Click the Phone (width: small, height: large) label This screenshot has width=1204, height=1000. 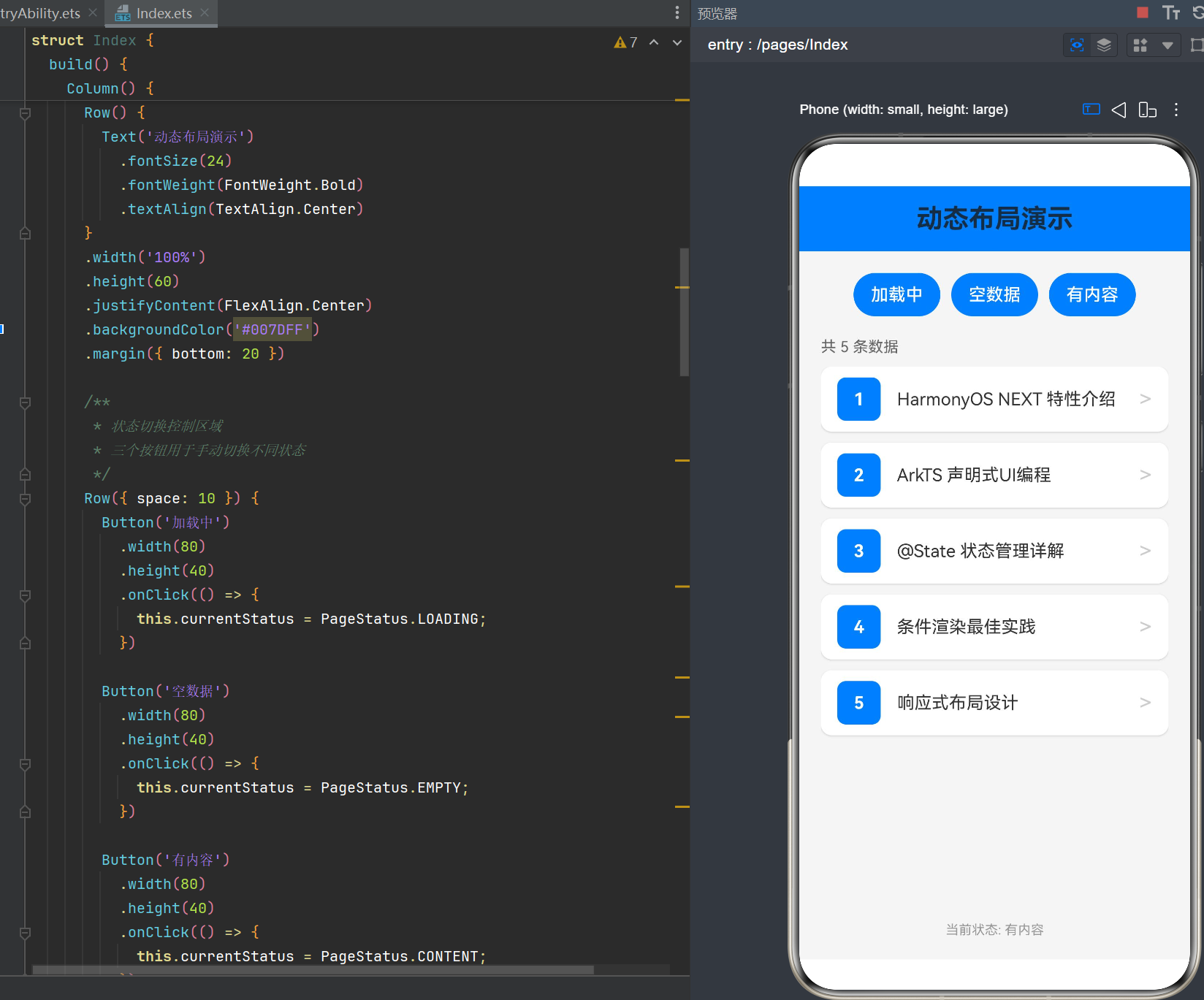904,110
